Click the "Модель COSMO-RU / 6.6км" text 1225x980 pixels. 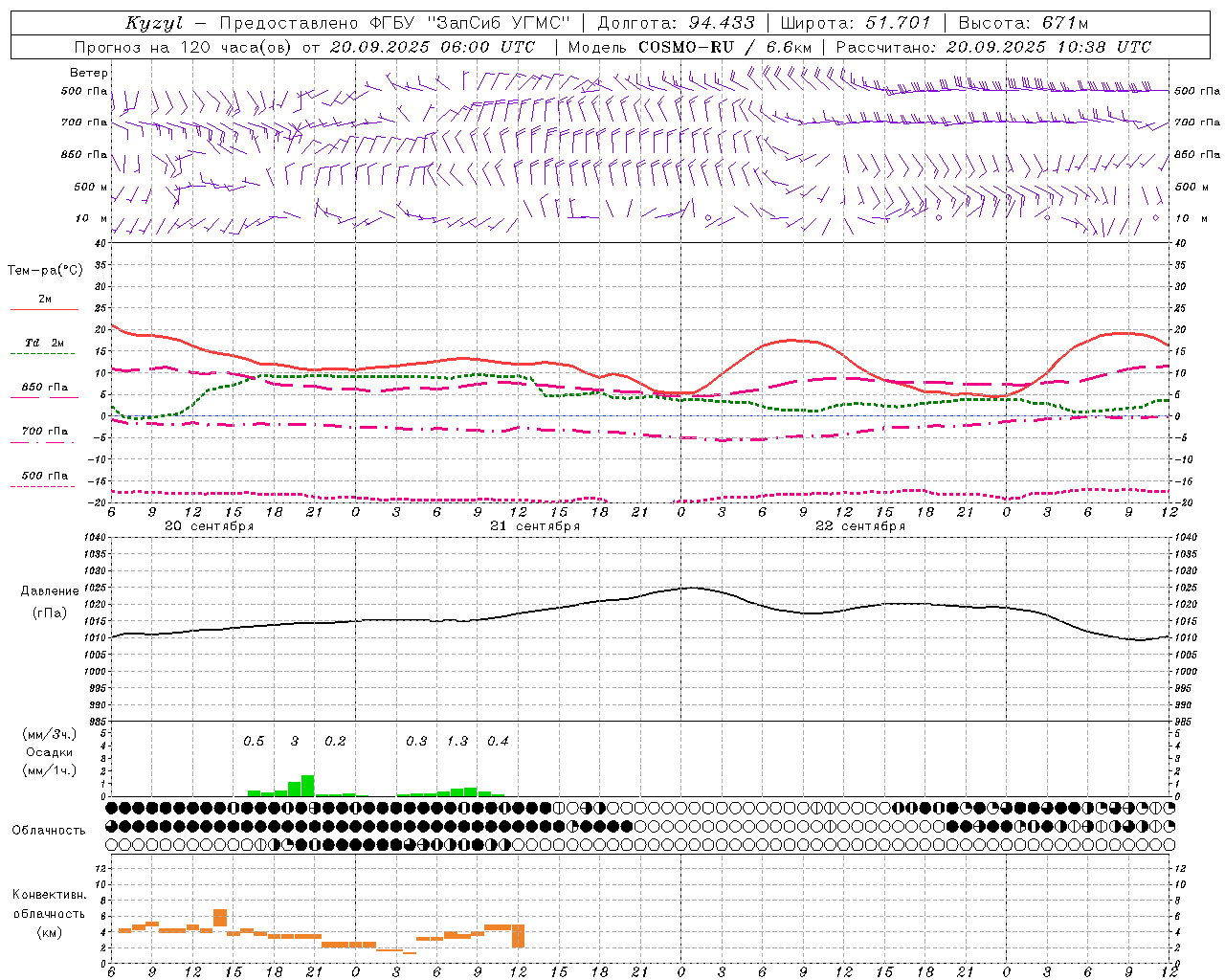click(690, 47)
